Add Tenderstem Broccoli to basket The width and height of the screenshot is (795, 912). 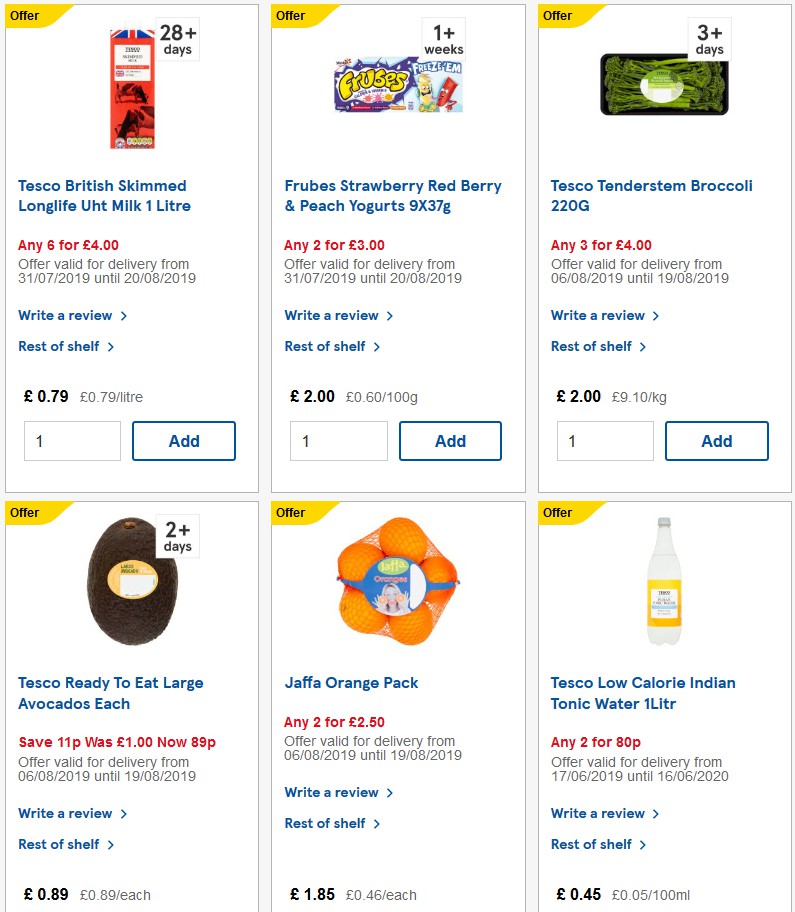click(x=717, y=440)
